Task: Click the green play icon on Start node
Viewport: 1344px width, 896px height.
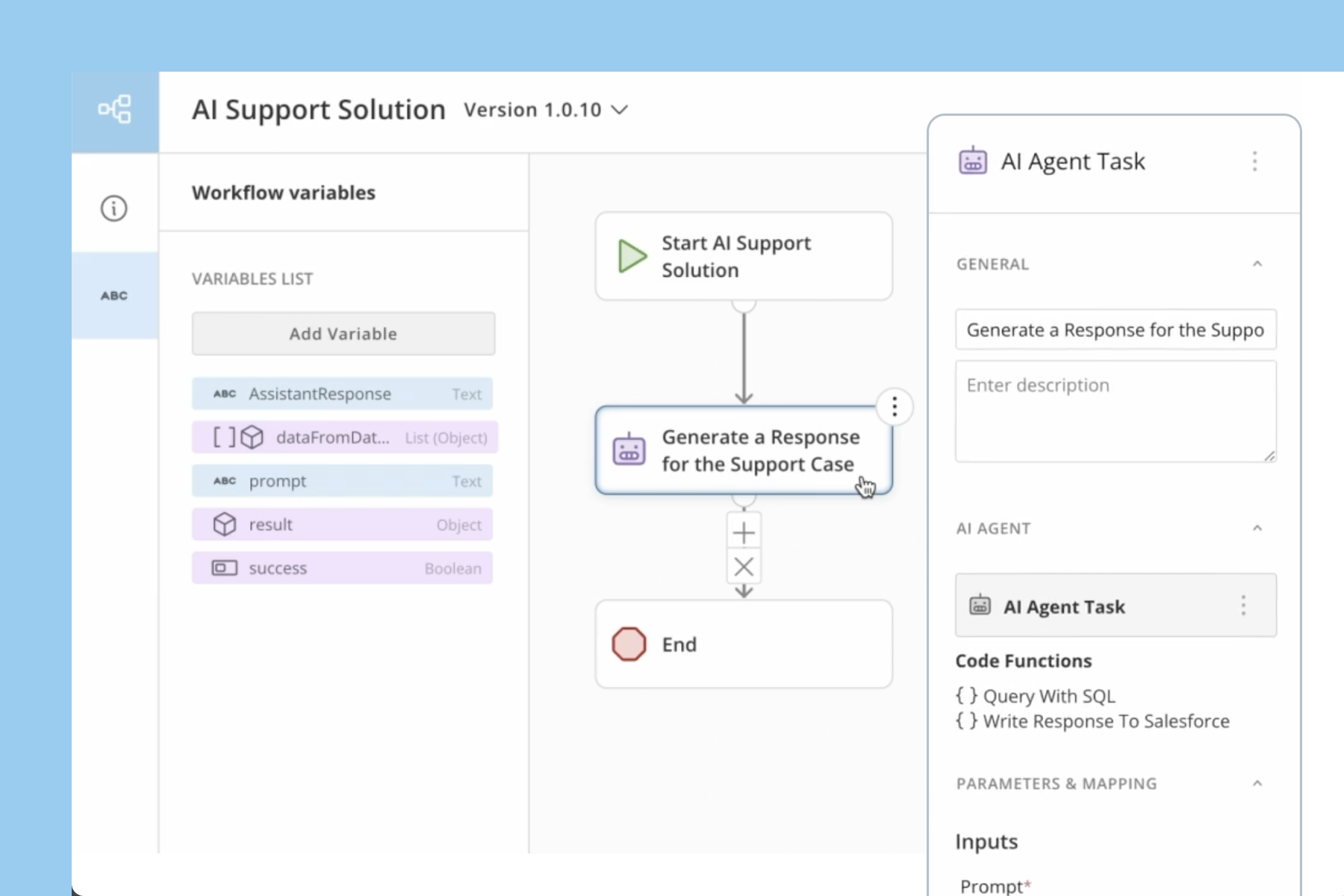Action: (x=632, y=256)
